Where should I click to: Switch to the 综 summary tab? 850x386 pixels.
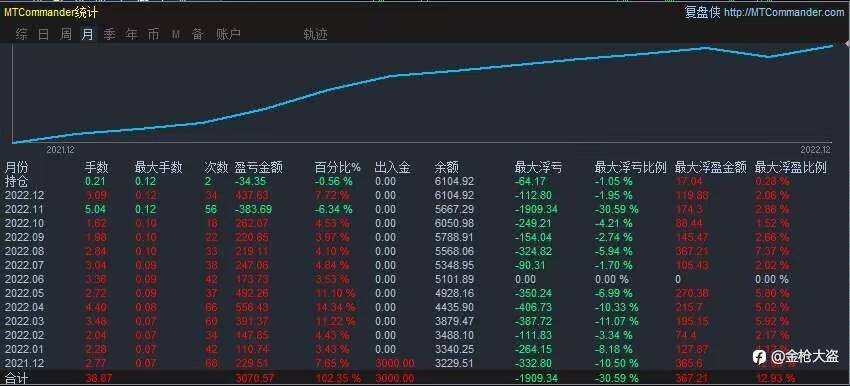(x=22, y=35)
